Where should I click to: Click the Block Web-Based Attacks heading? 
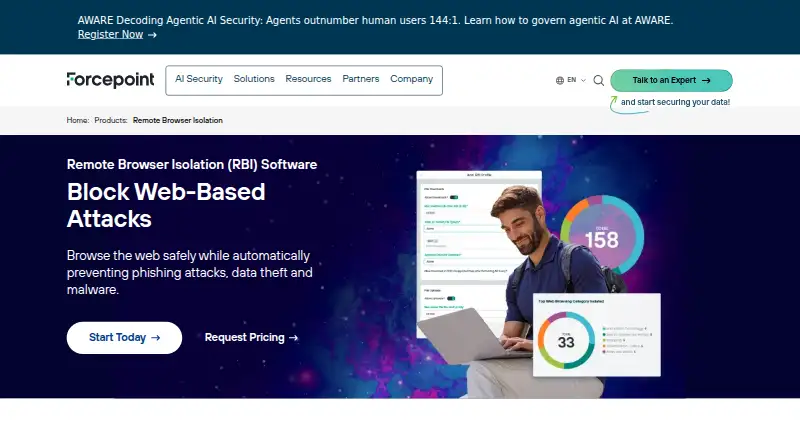pyautogui.click(x=166, y=205)
